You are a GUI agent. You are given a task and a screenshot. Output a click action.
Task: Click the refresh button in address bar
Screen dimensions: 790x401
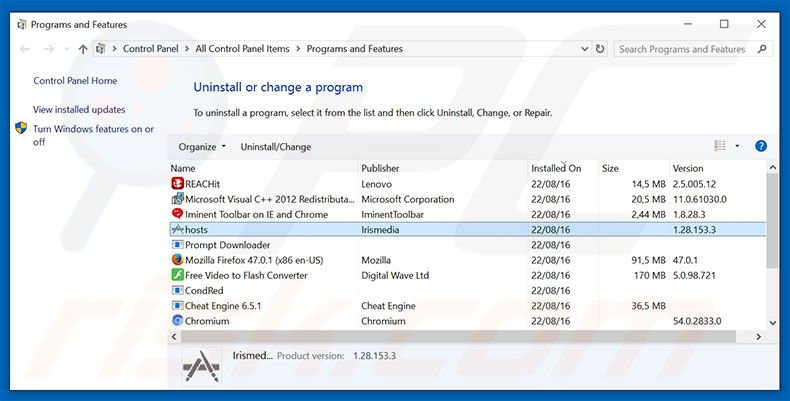tap(600, 49)
